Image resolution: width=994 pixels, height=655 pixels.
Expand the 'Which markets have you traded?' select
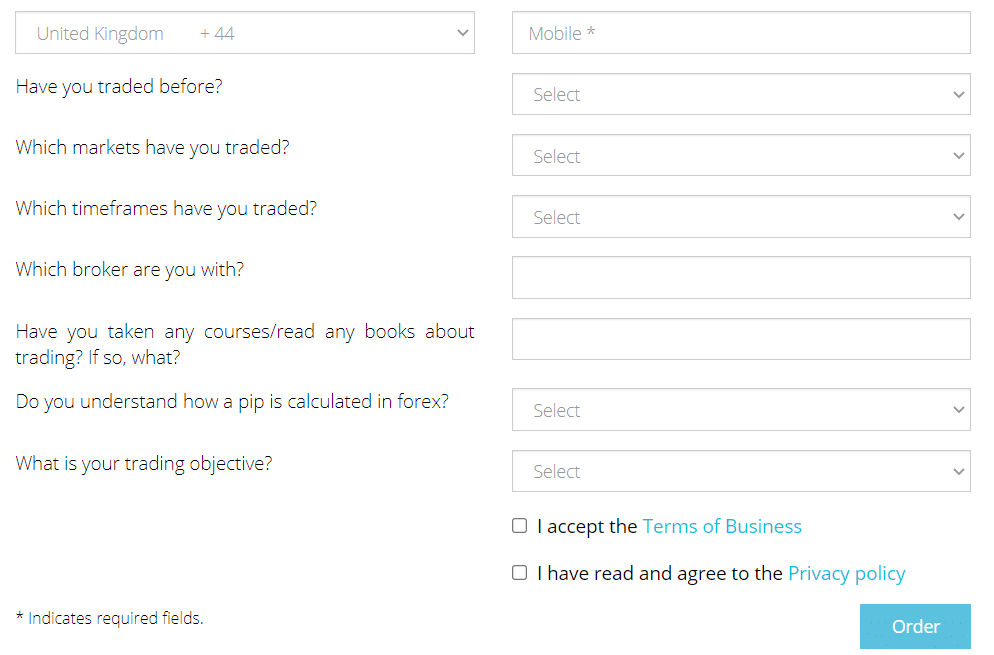coord(741,156)
